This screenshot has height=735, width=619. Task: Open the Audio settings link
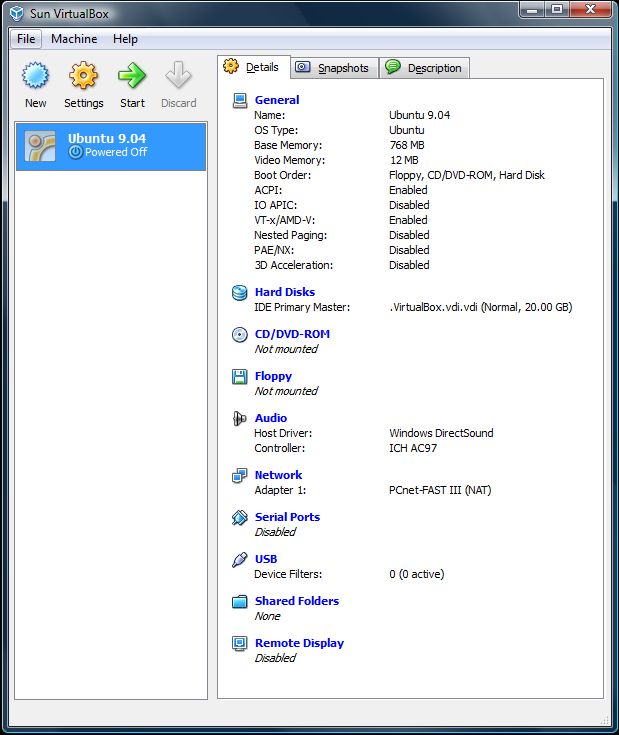coord(271,418)
